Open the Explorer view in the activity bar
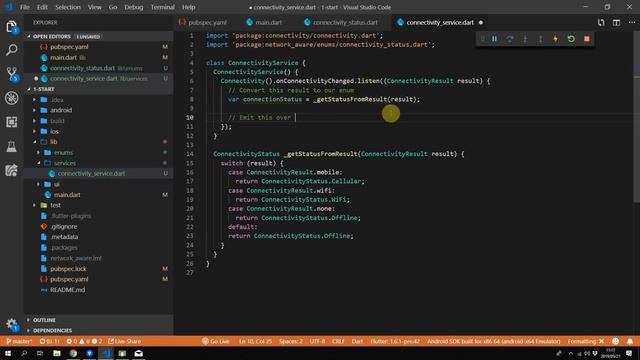Screen dimensions: 640x360 coord(11,27)
